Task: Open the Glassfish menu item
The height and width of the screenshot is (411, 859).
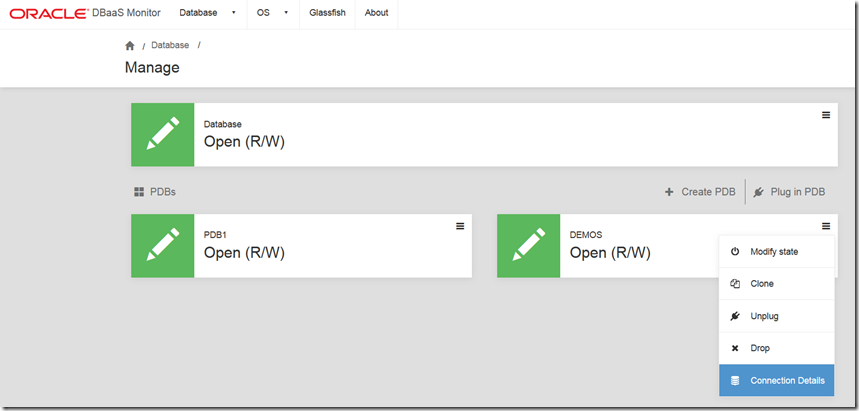Action: (328, 13)
